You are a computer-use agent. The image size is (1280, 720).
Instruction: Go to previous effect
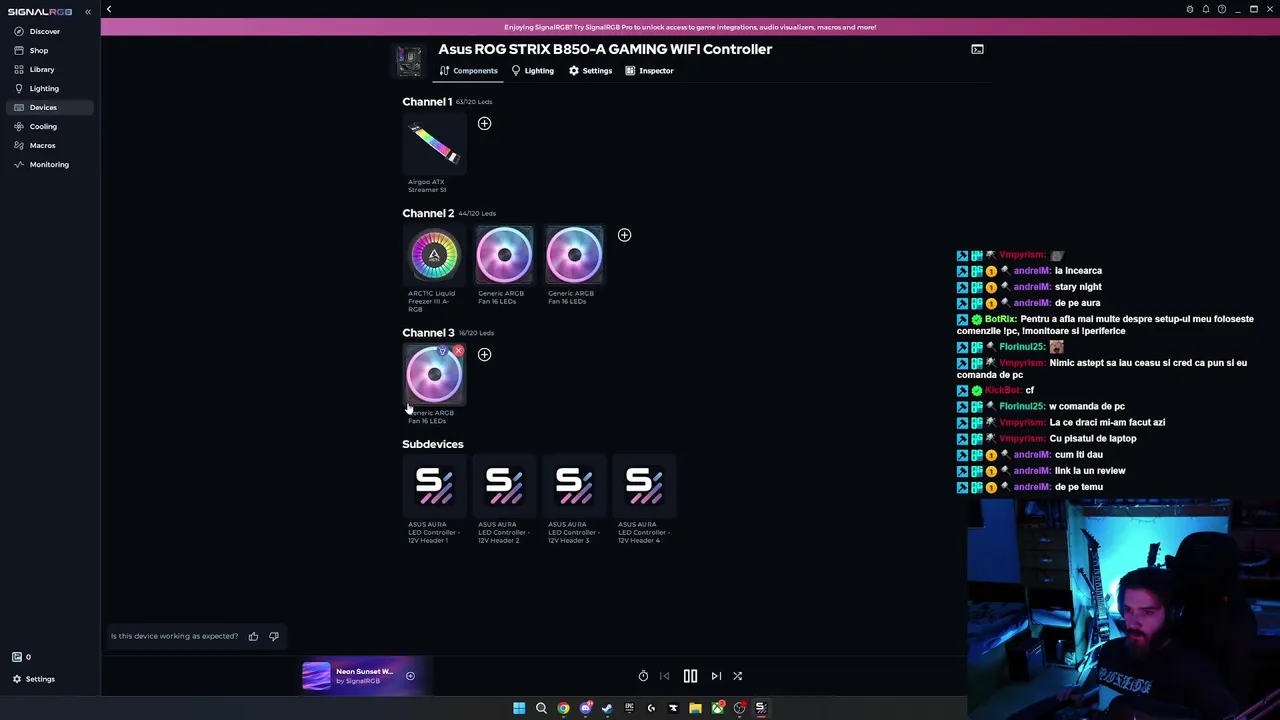pyautogui.click(x=664, y=676)
